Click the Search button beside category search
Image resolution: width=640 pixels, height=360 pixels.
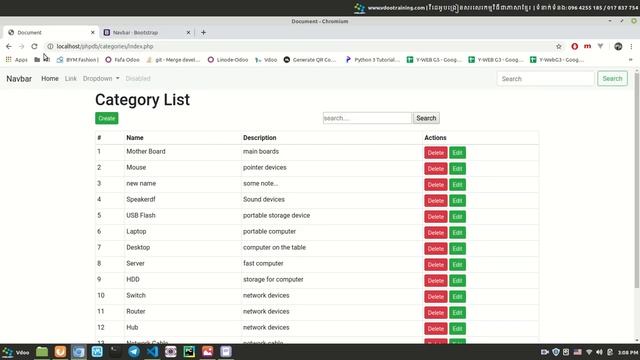(x=426, y=118)
